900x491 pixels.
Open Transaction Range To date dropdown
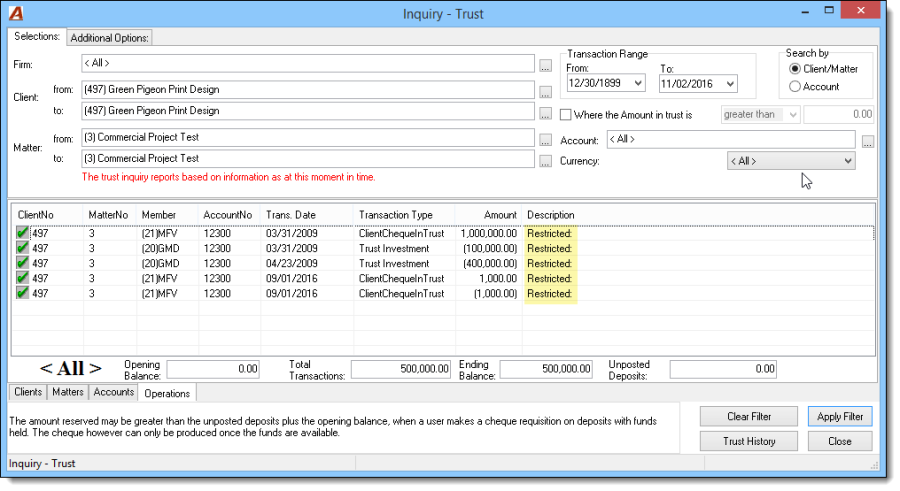point(730,84)
